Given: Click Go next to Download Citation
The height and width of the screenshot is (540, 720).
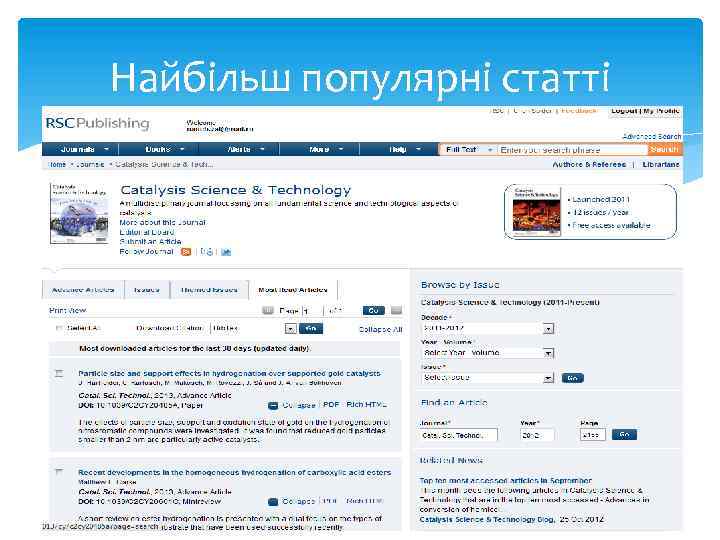Looking at the screenshot, I should 311,328.
